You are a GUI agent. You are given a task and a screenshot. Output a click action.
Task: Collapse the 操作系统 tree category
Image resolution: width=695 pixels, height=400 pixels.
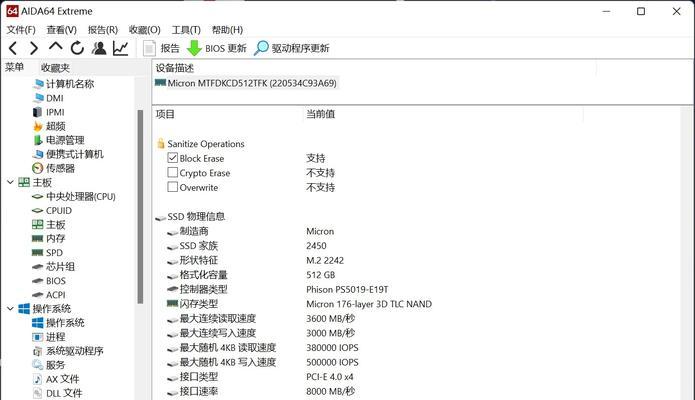10,309
